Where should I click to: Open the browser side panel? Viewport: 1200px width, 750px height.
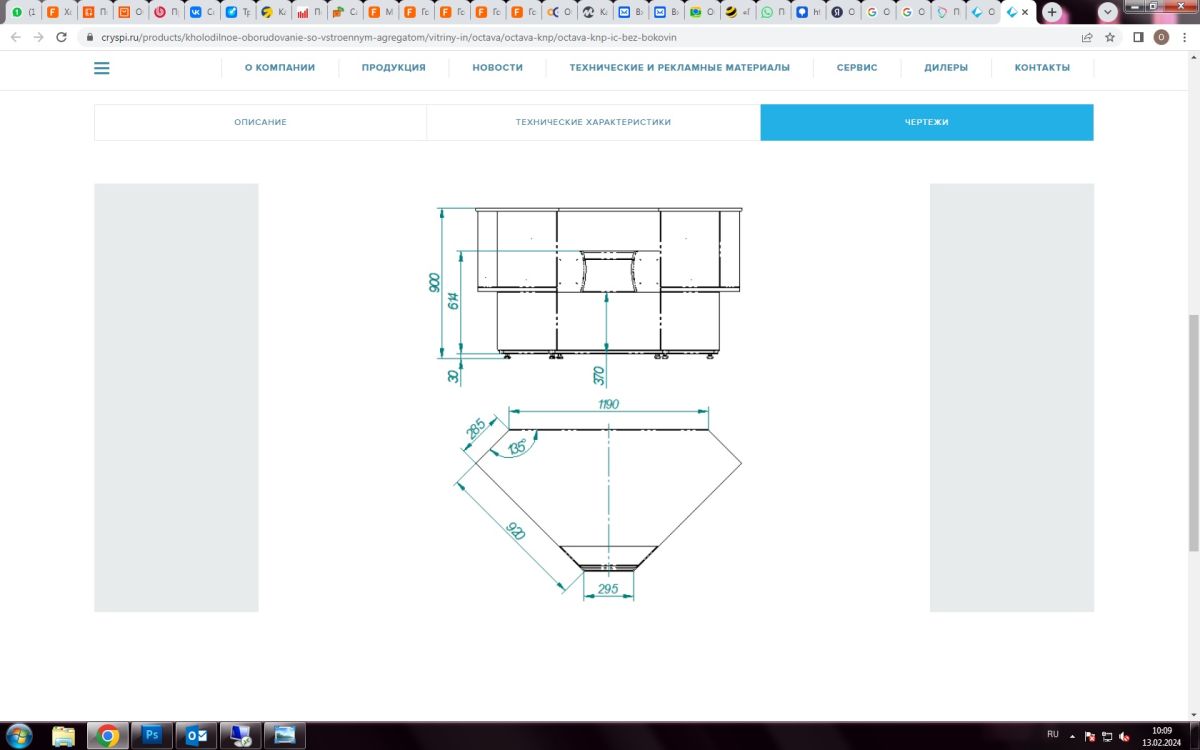coord(1138,37)
